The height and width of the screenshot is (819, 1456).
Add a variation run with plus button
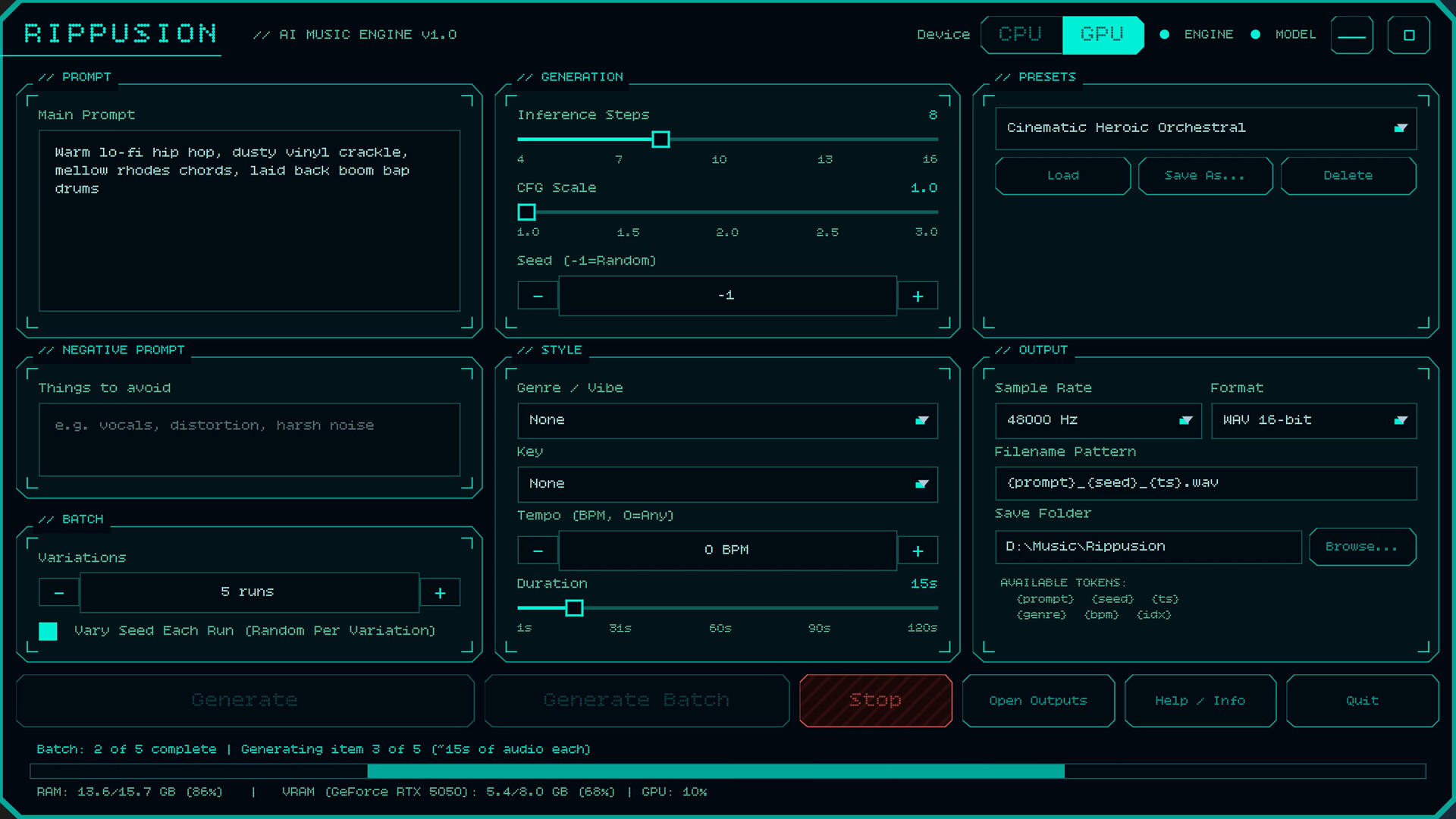[x=440, y=592]
